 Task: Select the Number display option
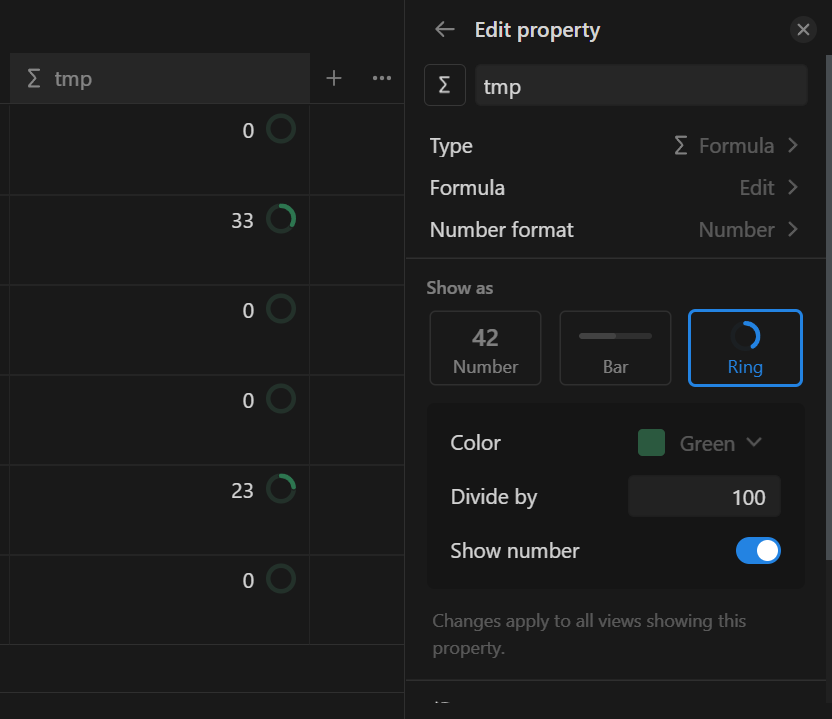(486, 348)
